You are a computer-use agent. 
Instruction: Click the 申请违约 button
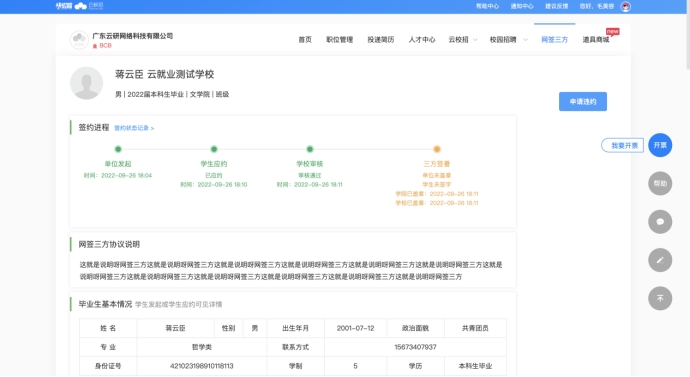pos(583,102)
